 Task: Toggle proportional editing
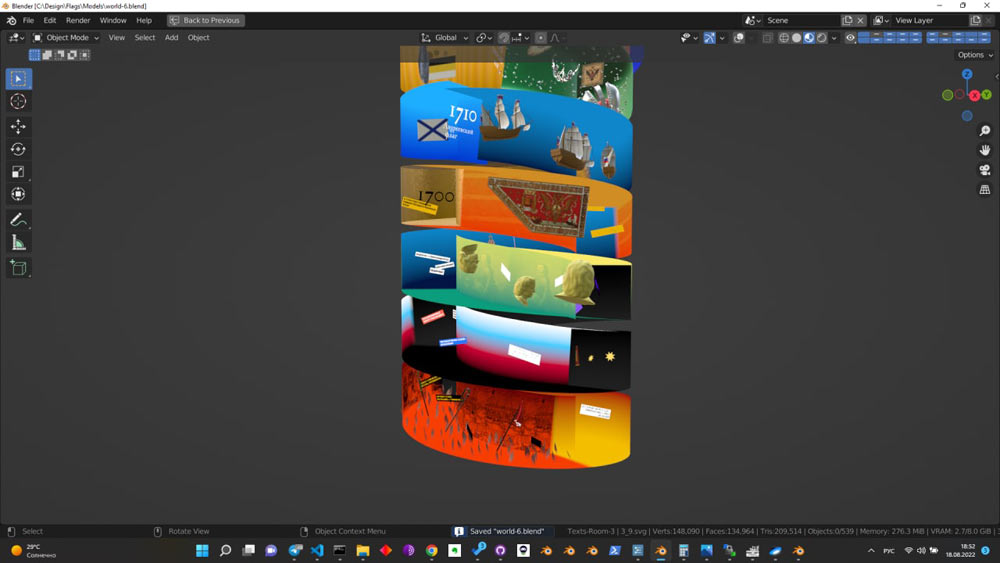(x=541, y=38)
